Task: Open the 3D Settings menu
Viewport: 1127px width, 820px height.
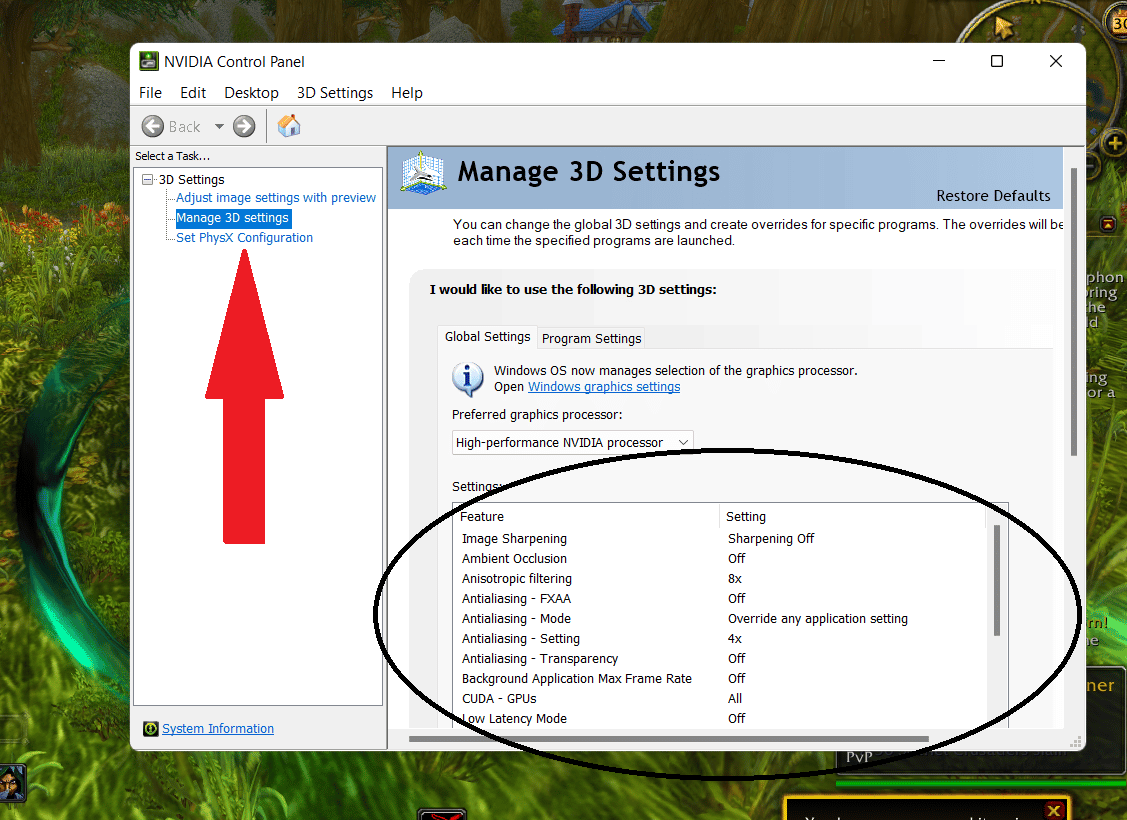Action: [x=335, y=92]
